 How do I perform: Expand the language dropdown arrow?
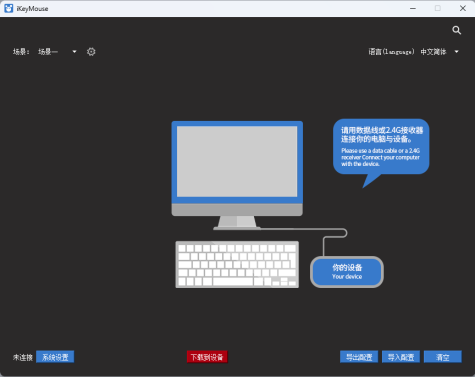pyautogui.click(x=457, y=52)
